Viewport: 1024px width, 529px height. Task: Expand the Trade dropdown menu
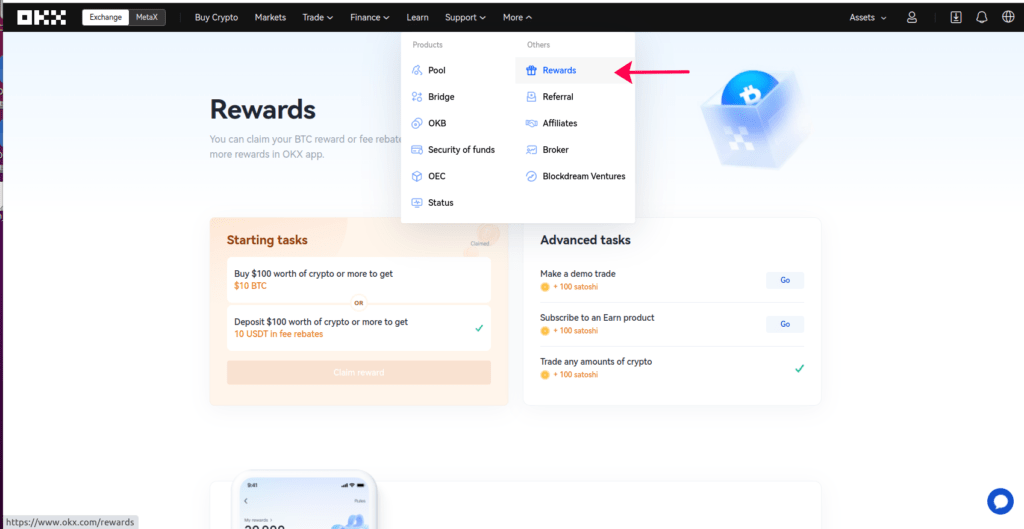[x=317, y=18]
